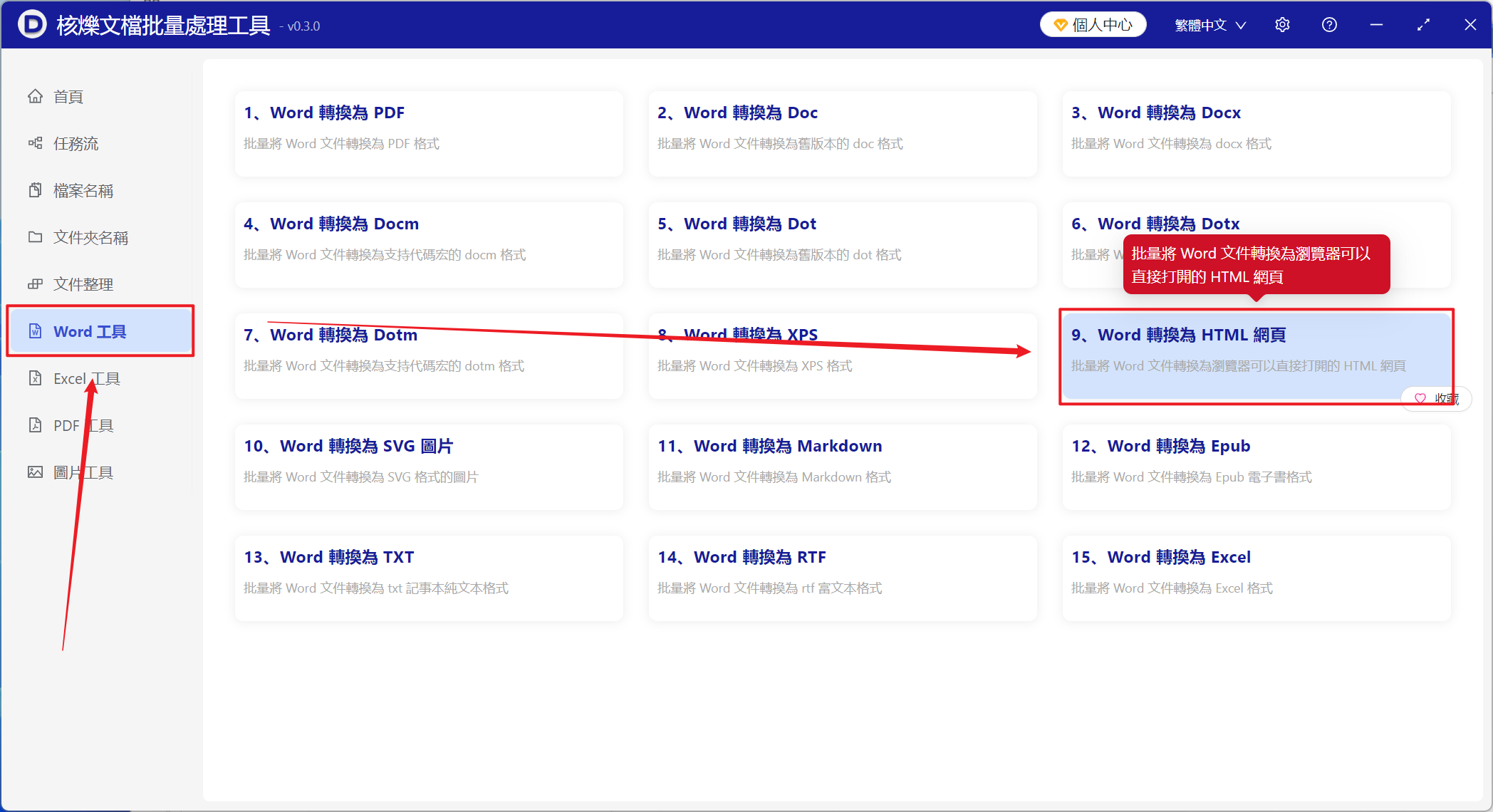Screen dimensions: 1493x812
Task: Open Word 轉換為 Dotm card
Action: pyautogui.click(x=429, y=355)
